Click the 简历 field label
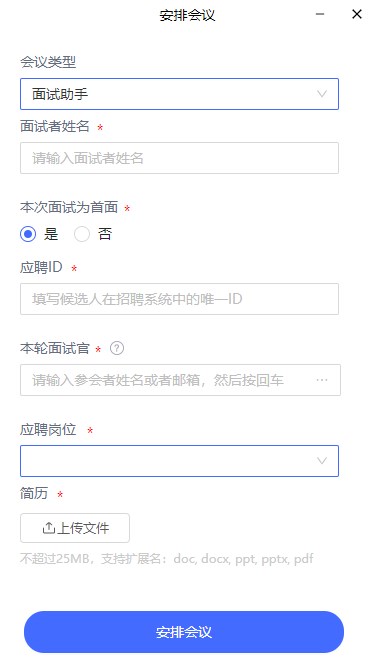 click(34, 494)
